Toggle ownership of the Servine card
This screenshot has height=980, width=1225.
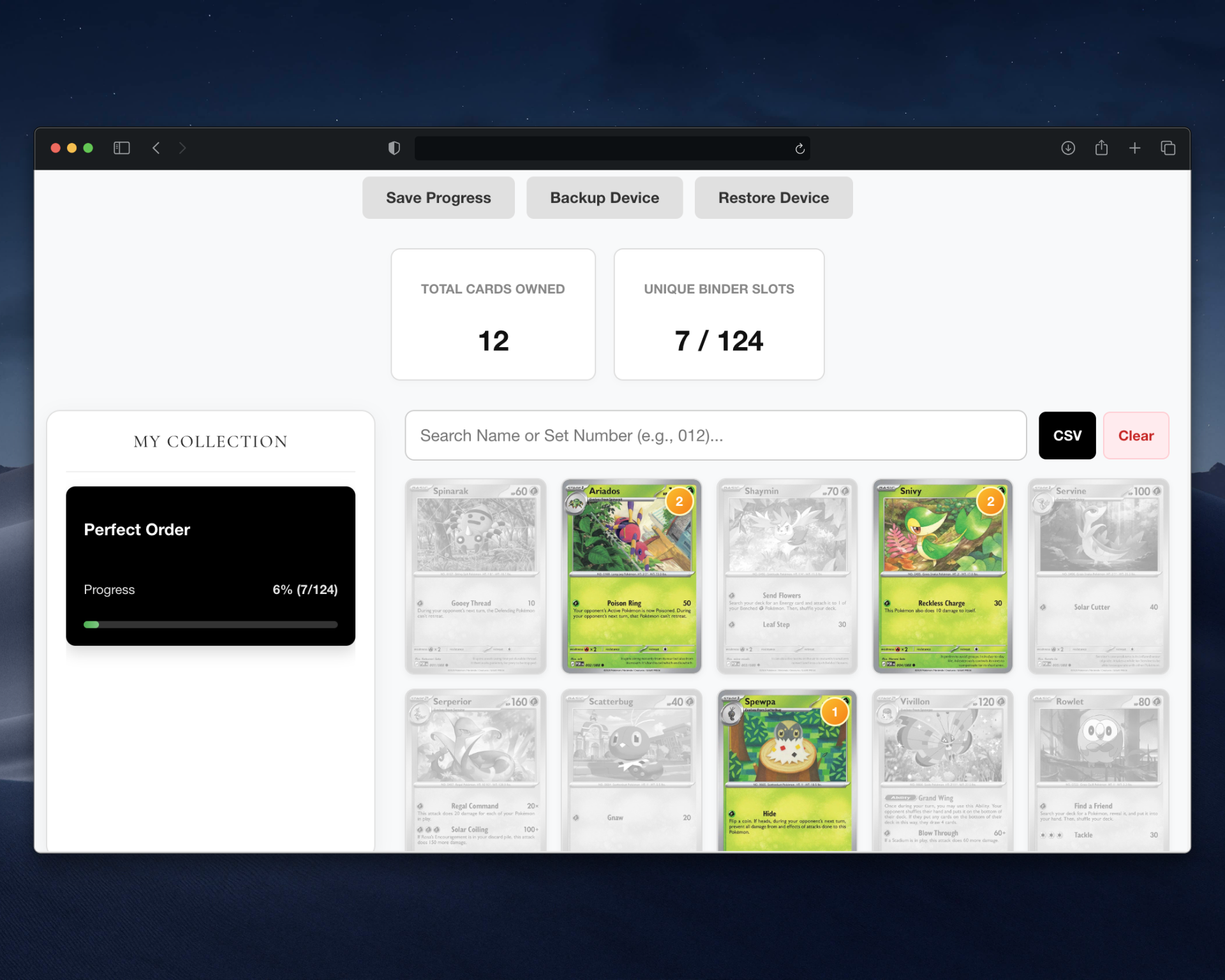pos(1098,576)
